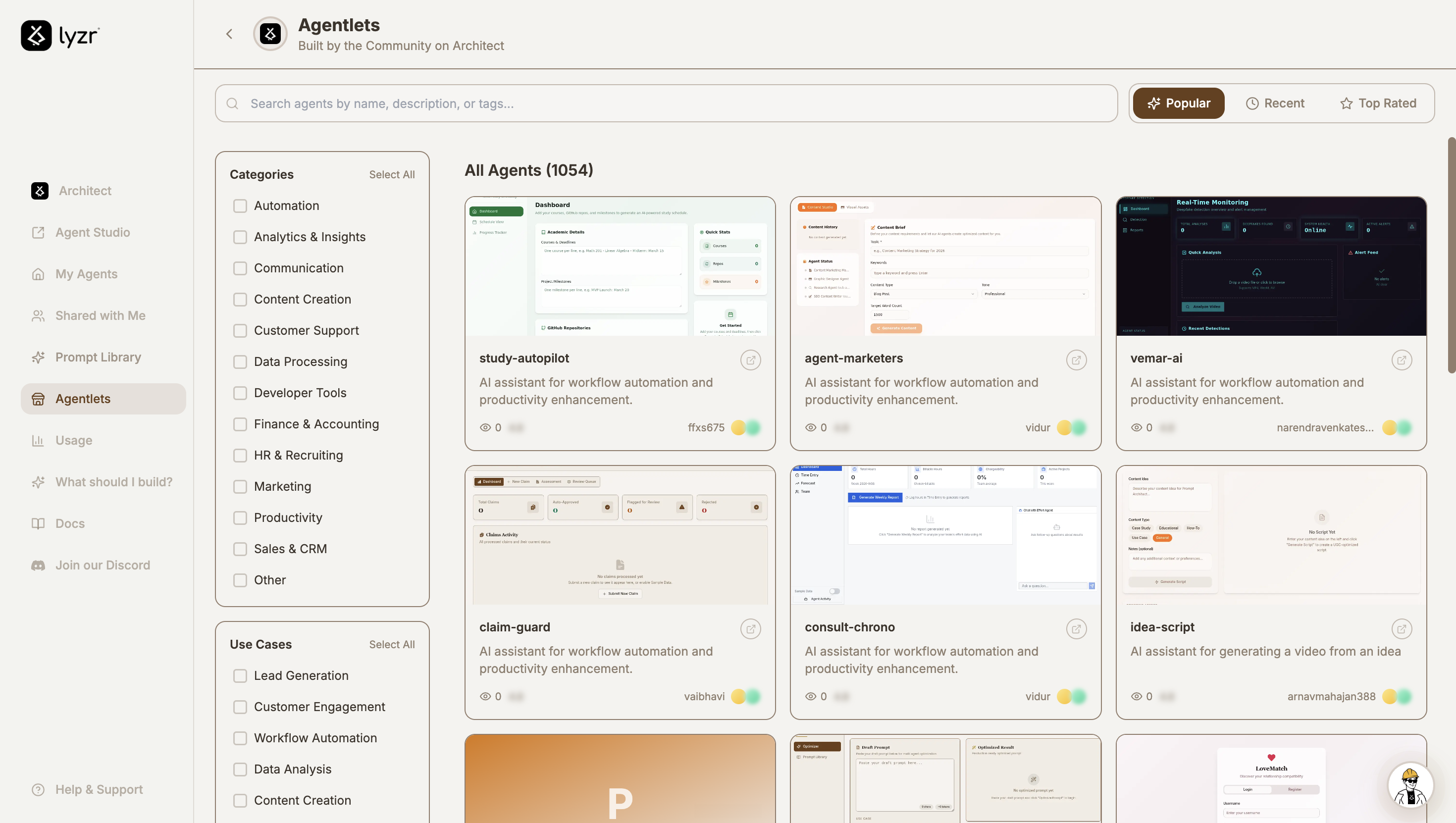Screen dimensions: 1456x823
Task: Open consult-chrono external link icon
Action: point(1076,629)
